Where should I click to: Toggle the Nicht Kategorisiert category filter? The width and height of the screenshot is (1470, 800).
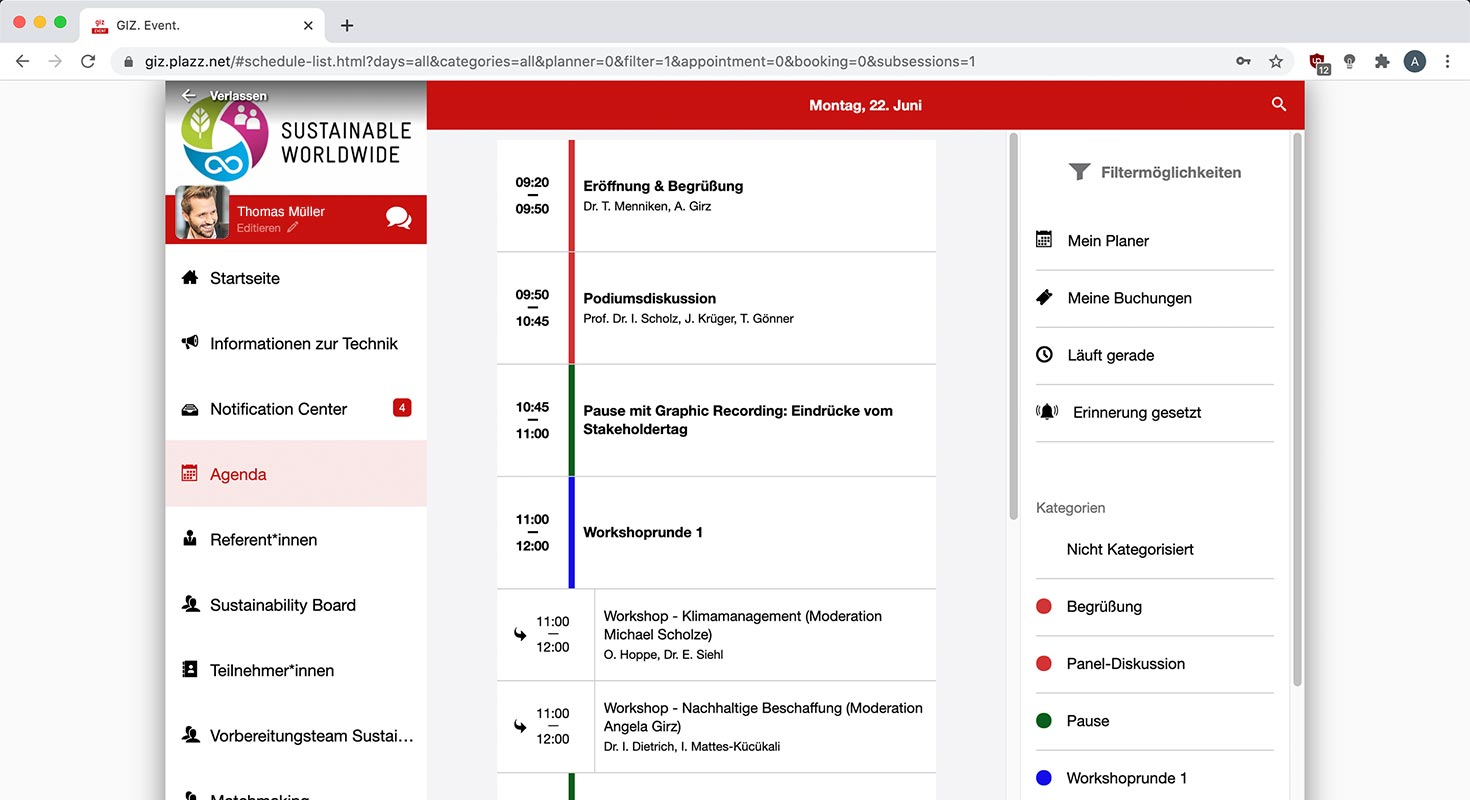(x=1155, y=549)
